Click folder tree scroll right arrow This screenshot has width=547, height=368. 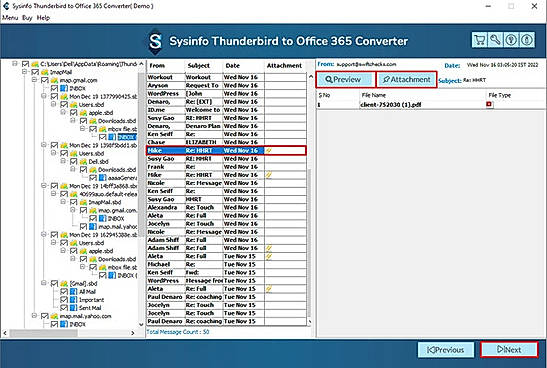(x=133, y=333)
